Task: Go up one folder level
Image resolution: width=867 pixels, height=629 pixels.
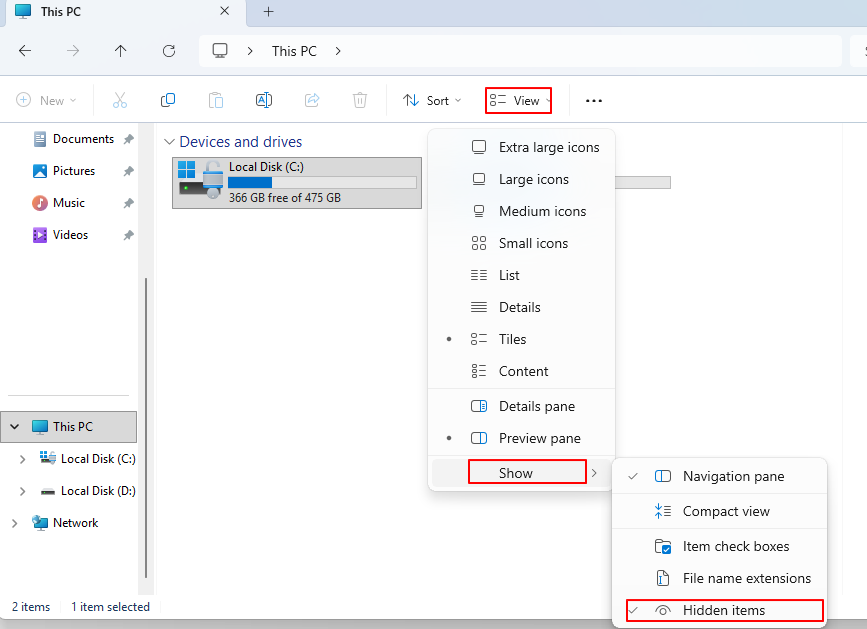Action: [x=120, y=51]
